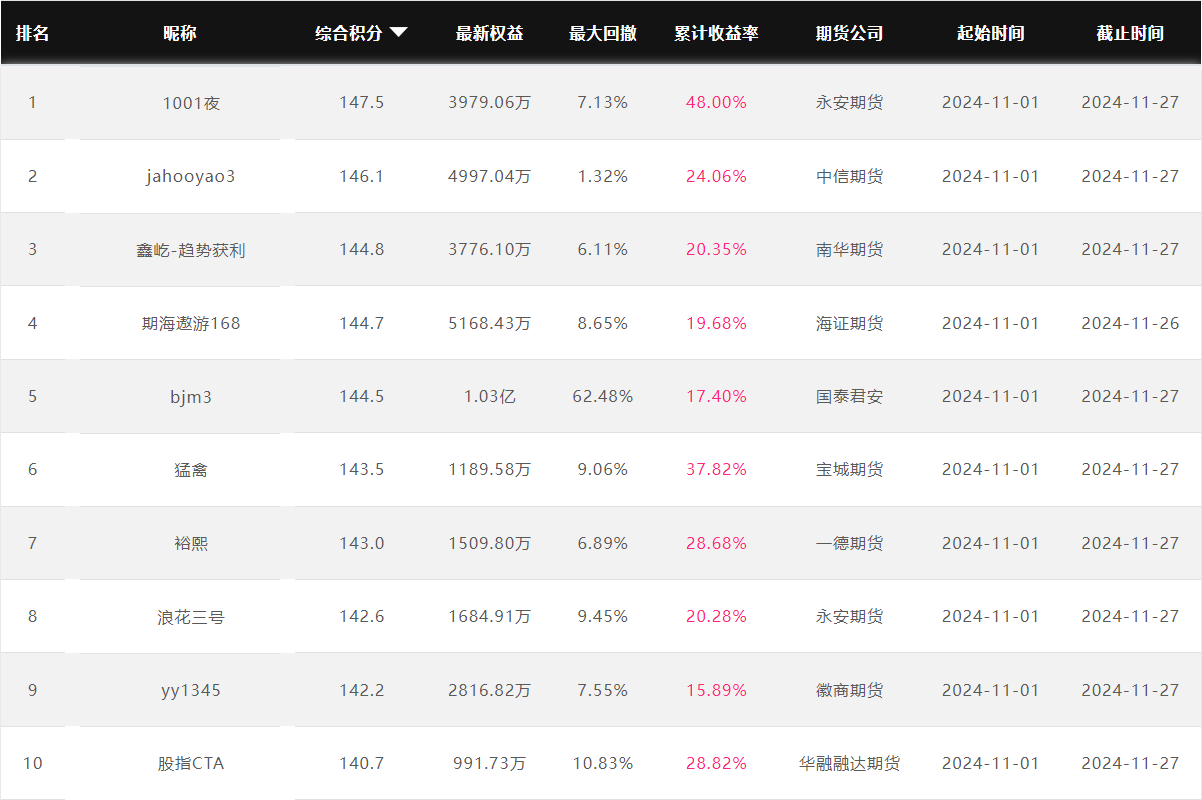Open trader 浪花三号 nickname

(x=191, y=616)
